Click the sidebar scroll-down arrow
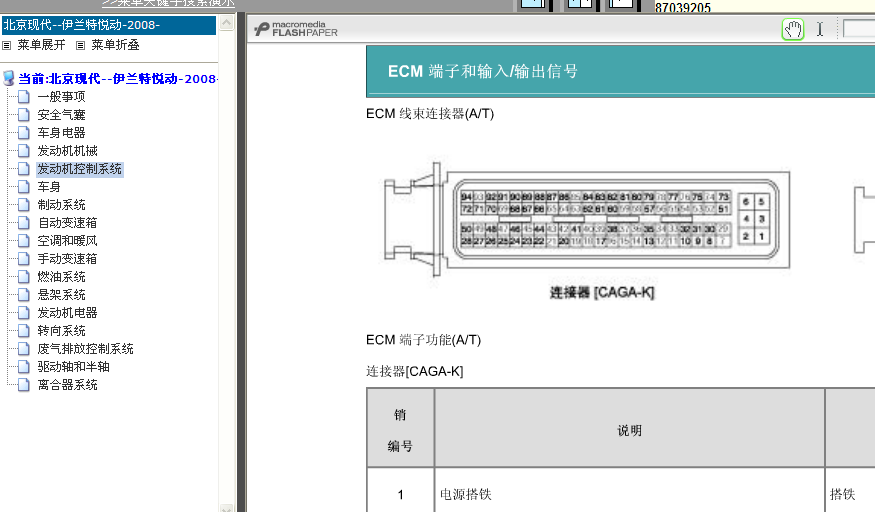Viewport: 875px width, 512px height. [x=227, y=508]
